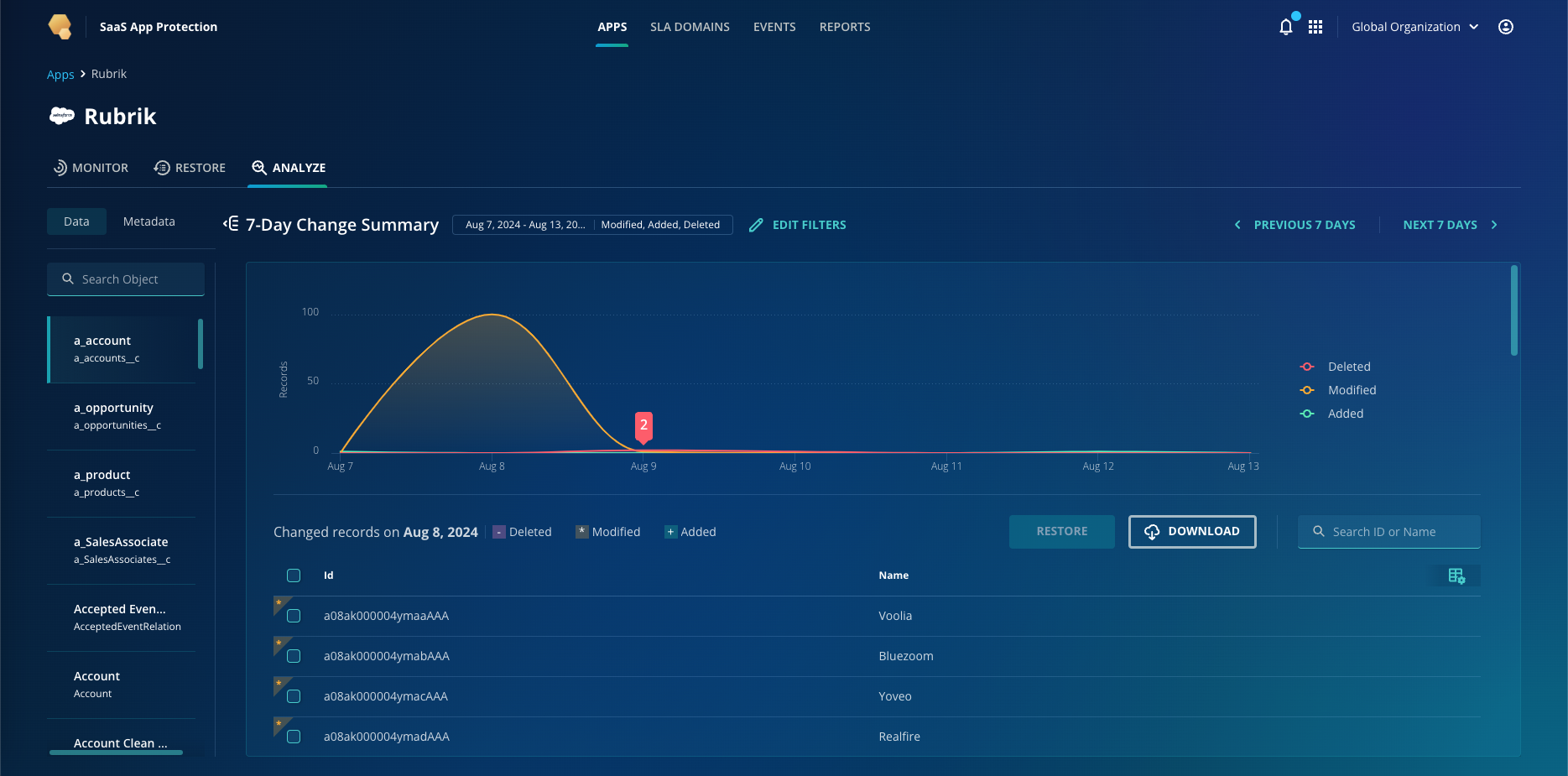Click the Modified legend marker in chart

coord(1307,390)
